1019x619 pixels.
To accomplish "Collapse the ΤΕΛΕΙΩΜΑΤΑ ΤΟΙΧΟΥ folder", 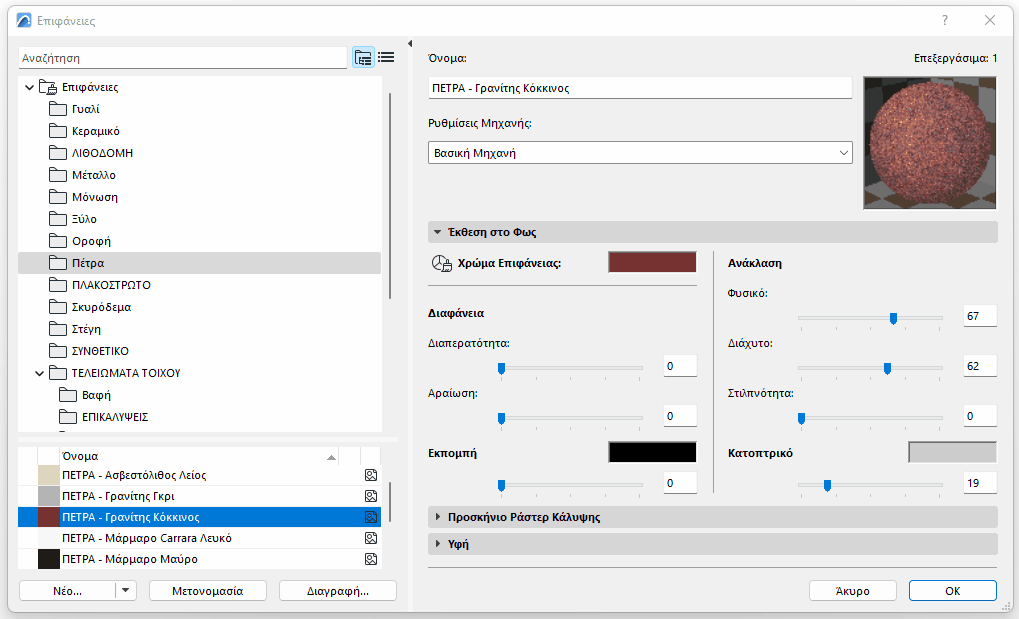I will click(38, 372).
